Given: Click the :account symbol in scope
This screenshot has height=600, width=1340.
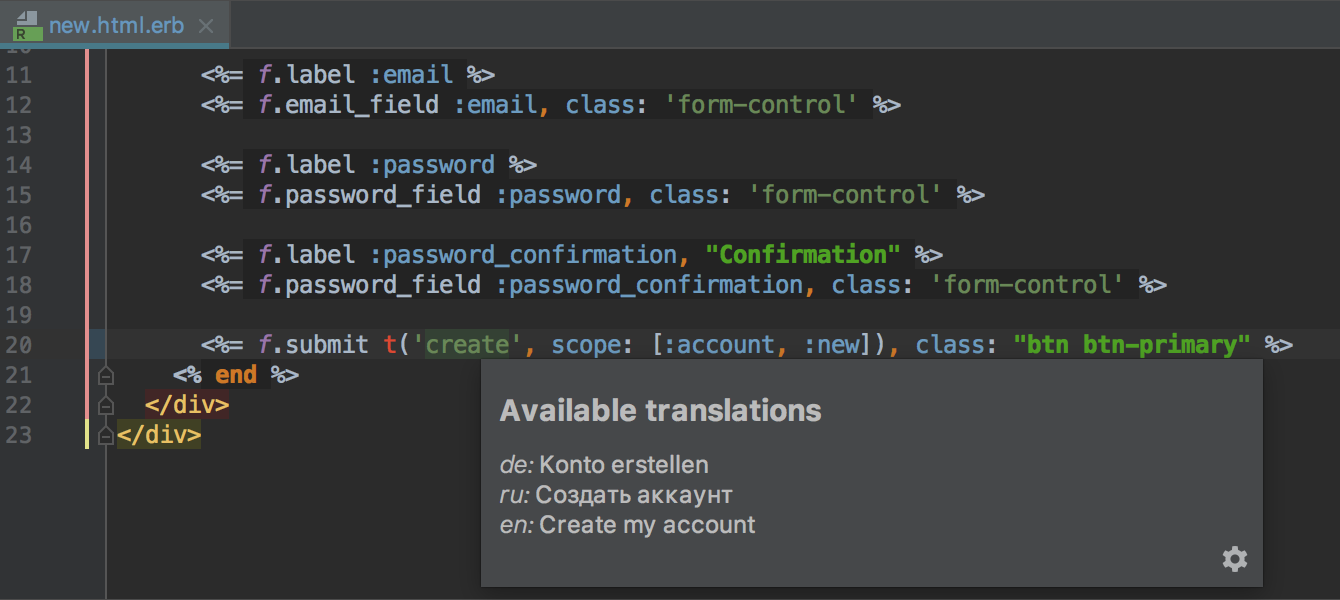Looking at the screenshot, I should [720, 345].
